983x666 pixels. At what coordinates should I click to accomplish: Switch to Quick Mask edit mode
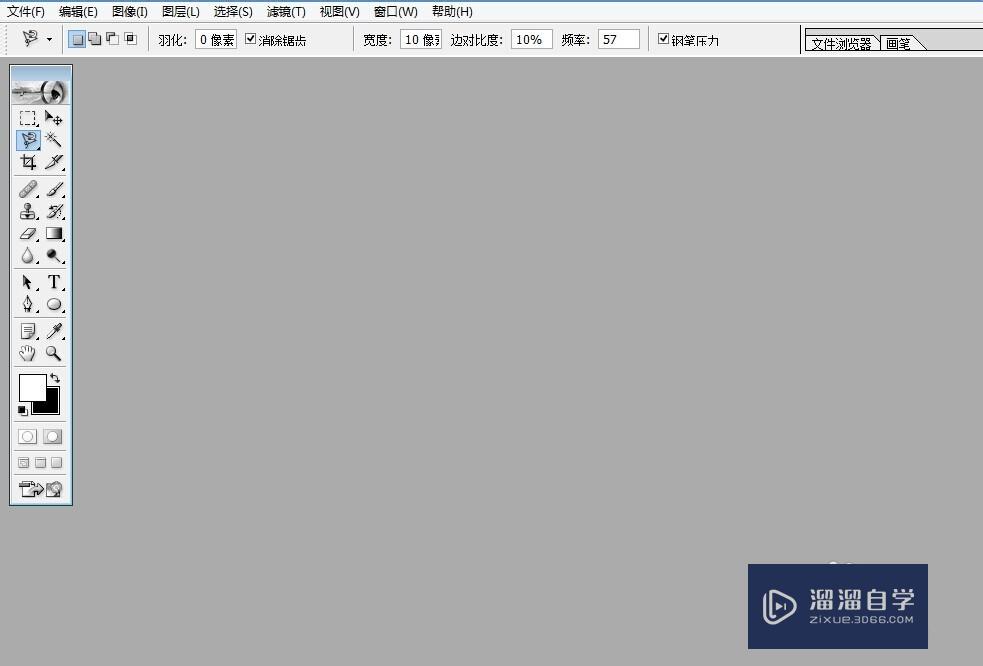53,436
